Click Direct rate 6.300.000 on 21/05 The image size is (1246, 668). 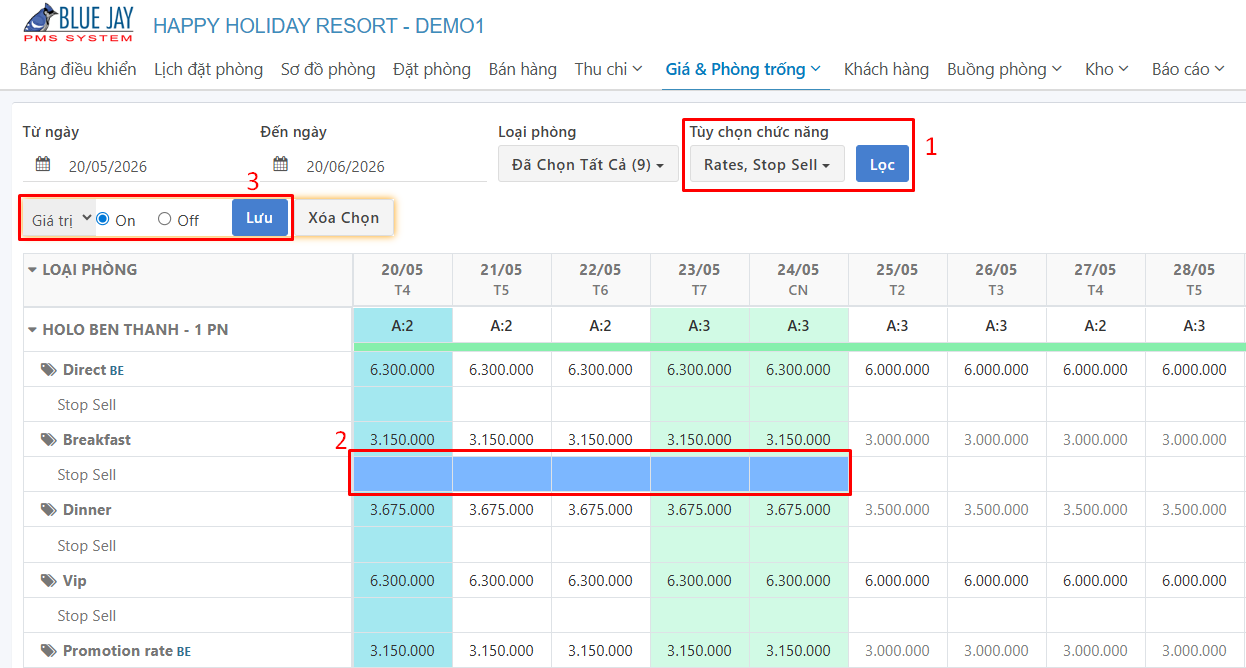pyautogui.click(x=501, y=370)
